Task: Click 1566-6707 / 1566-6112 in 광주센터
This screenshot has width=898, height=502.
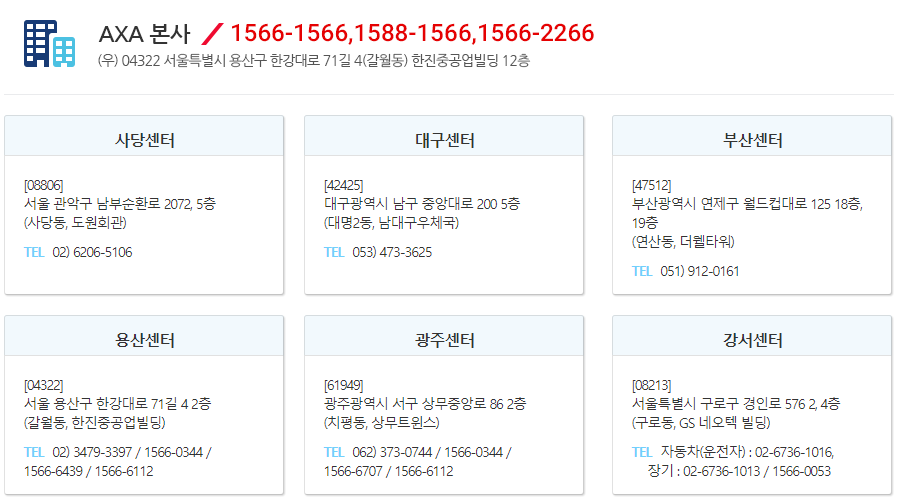Action: (x=388, y=471)
